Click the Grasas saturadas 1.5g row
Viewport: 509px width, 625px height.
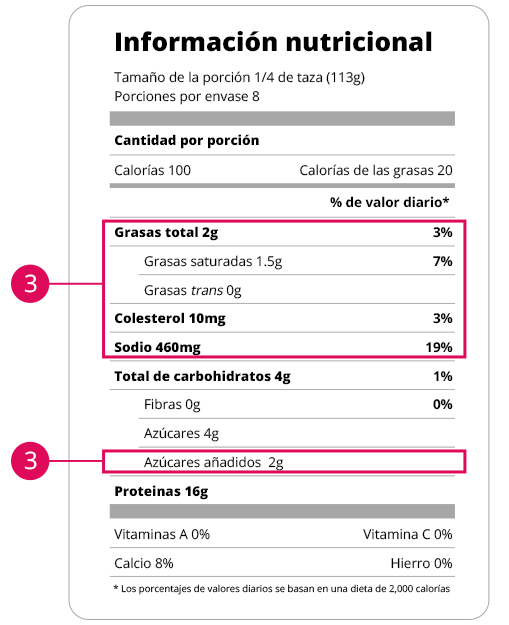coord(297,261)
